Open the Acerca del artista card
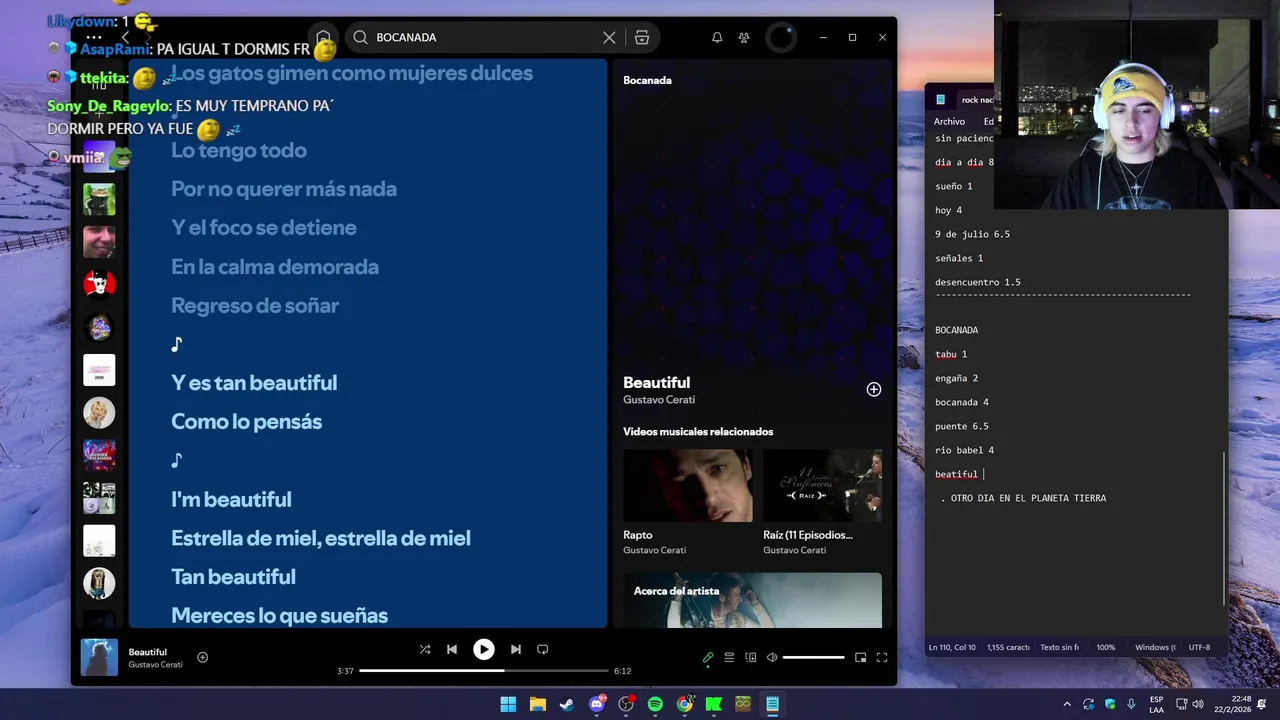The image size is (1280, 720). [752, 600]
